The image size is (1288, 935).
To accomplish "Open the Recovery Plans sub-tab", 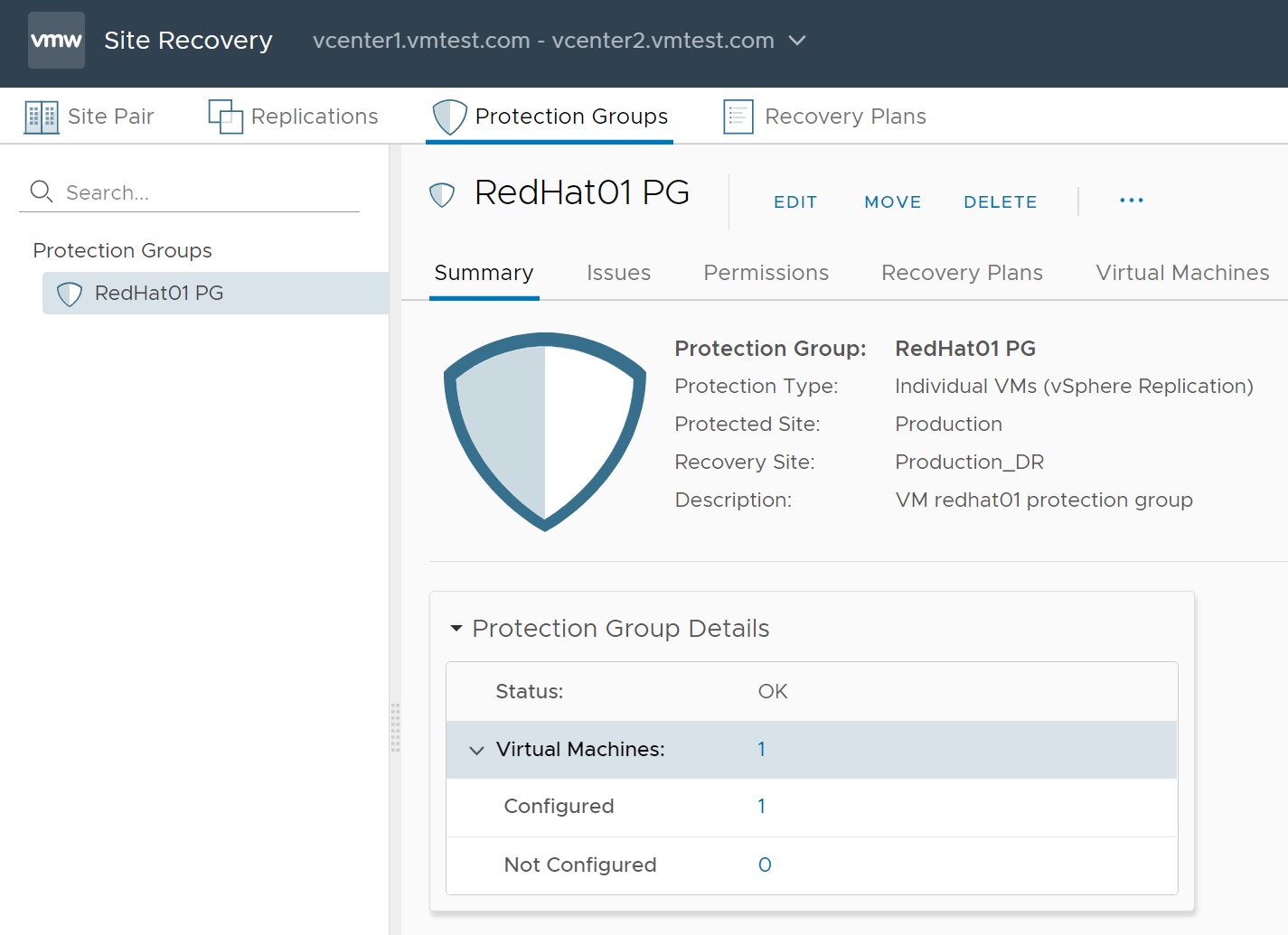I will [962, 273].
